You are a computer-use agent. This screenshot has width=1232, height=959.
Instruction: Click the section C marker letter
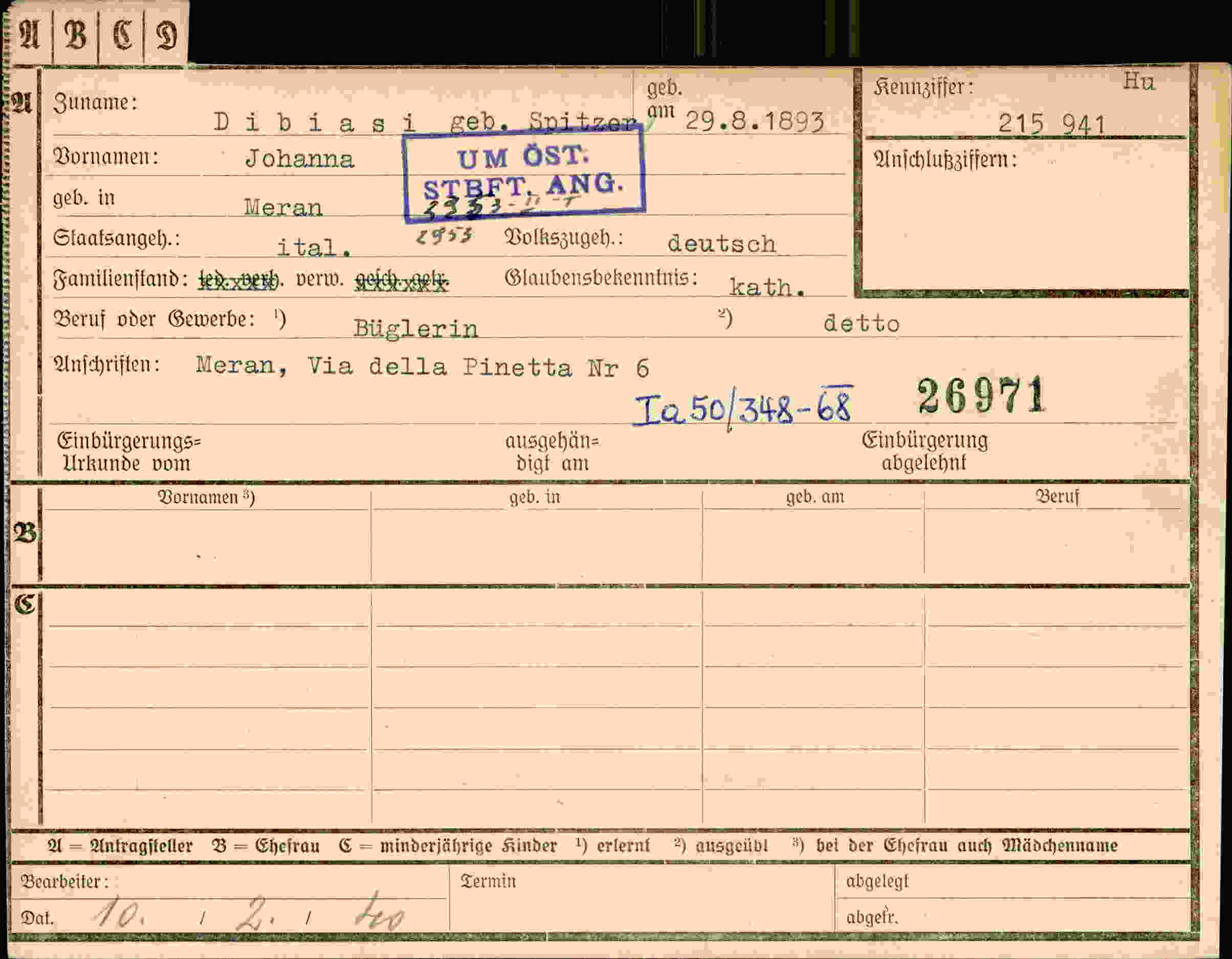25,604
